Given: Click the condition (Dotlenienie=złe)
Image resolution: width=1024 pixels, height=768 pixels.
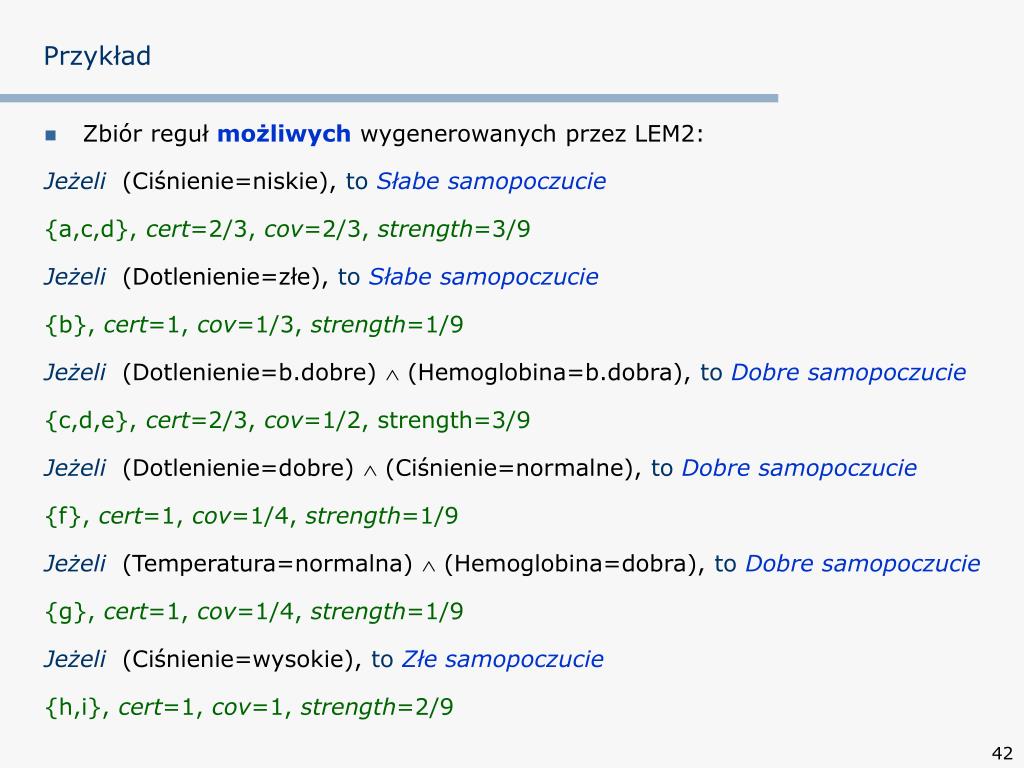Looking at the screenshot, I should click(225, 277).
